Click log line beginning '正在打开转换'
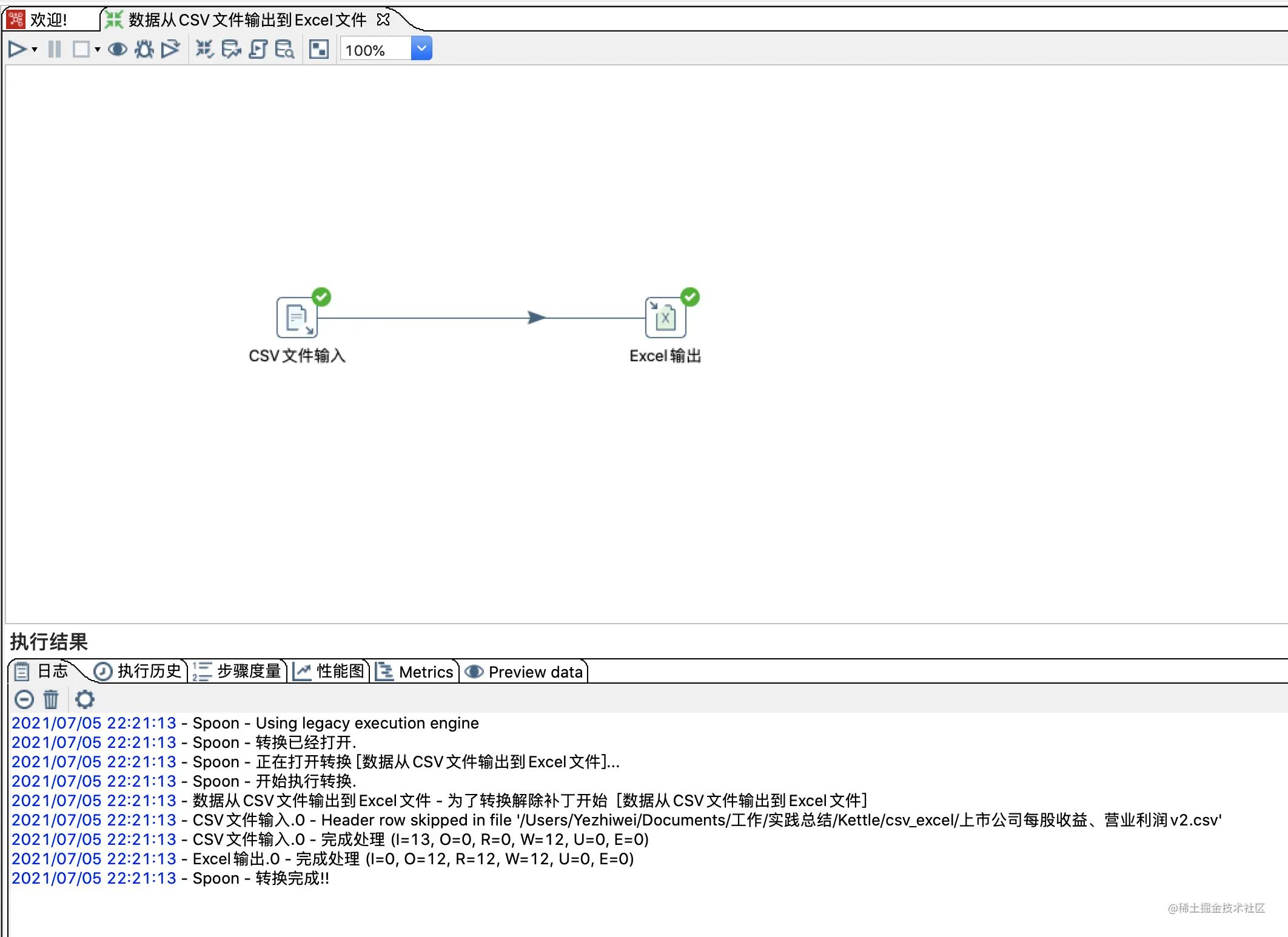The width and height of the screenshot is (1288, 937). (x=316, y=762)
